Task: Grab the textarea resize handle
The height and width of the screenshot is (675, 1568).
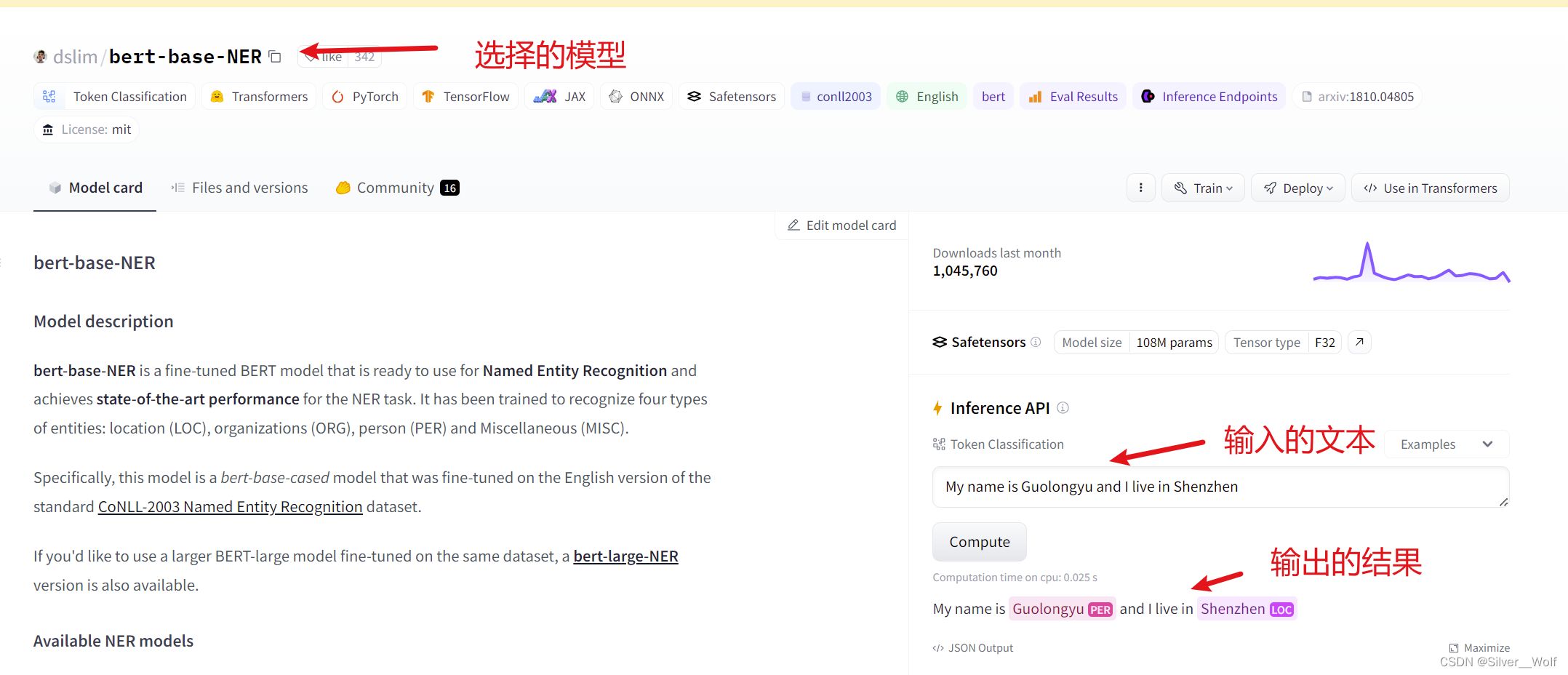Action: 1503,502
